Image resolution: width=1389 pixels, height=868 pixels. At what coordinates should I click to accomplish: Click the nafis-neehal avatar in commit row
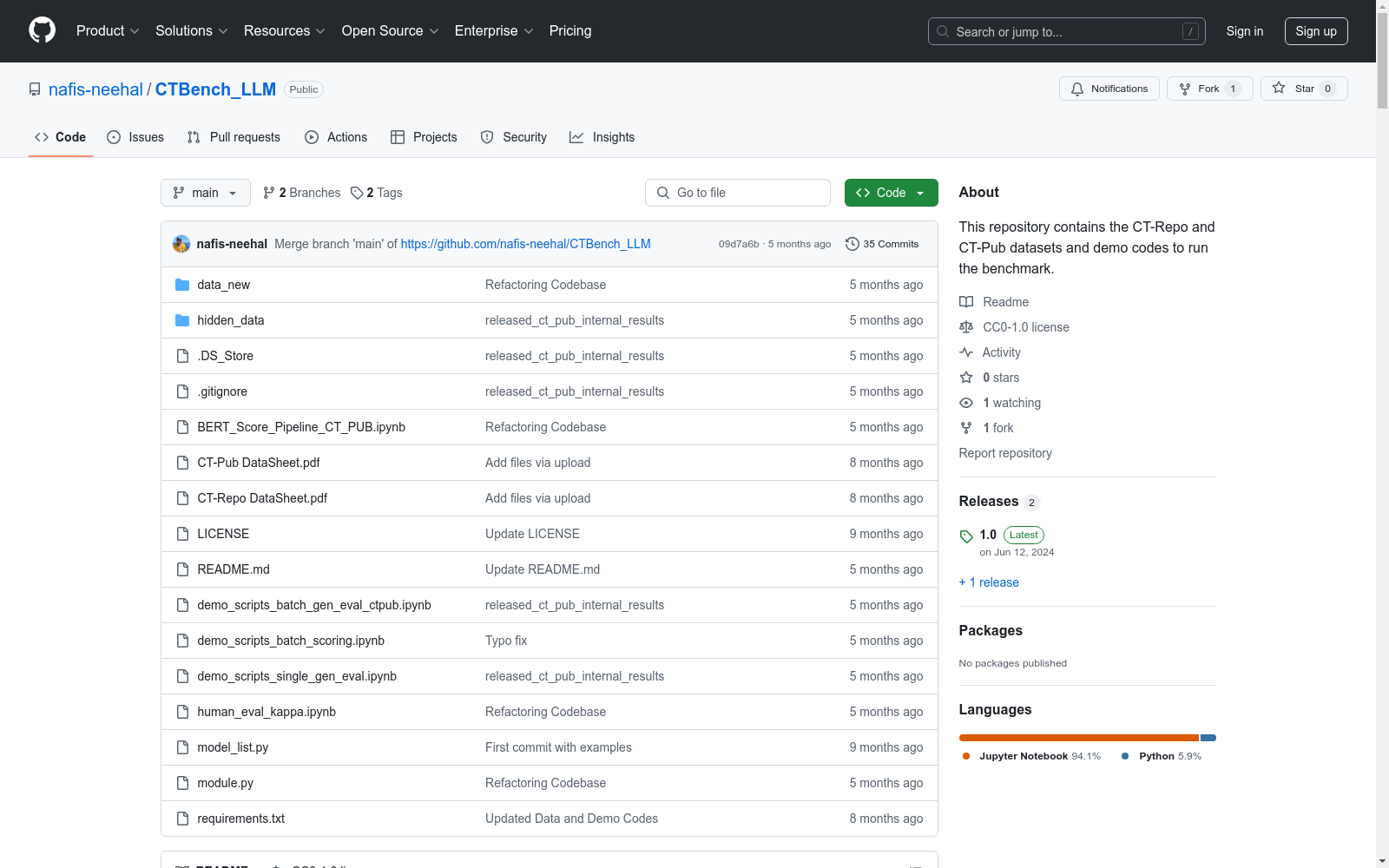pyautogui.click(x=181, y=244)
